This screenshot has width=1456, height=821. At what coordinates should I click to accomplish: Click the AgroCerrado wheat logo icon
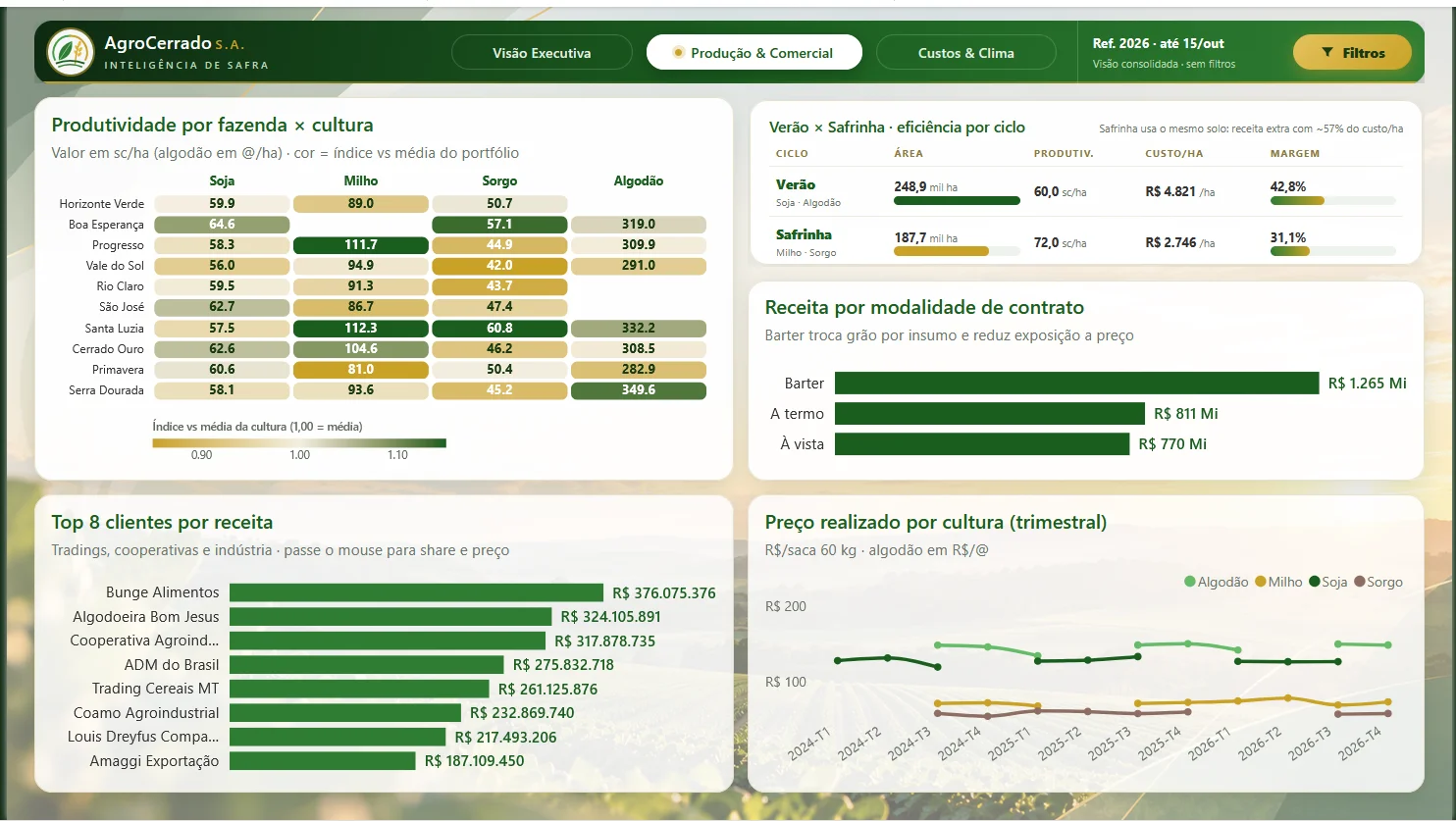(71, 52)
